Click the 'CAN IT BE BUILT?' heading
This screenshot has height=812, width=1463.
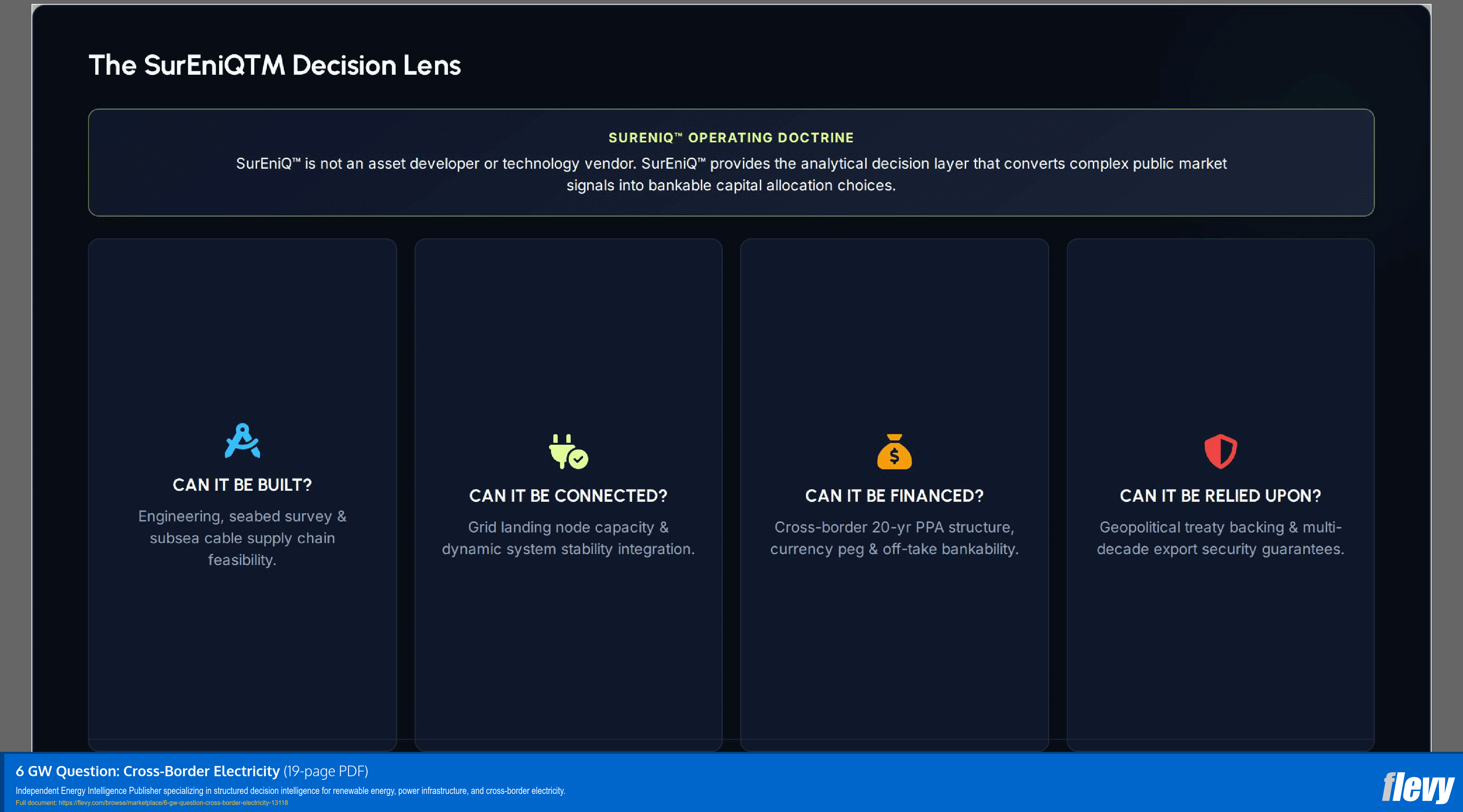point(243,485)
